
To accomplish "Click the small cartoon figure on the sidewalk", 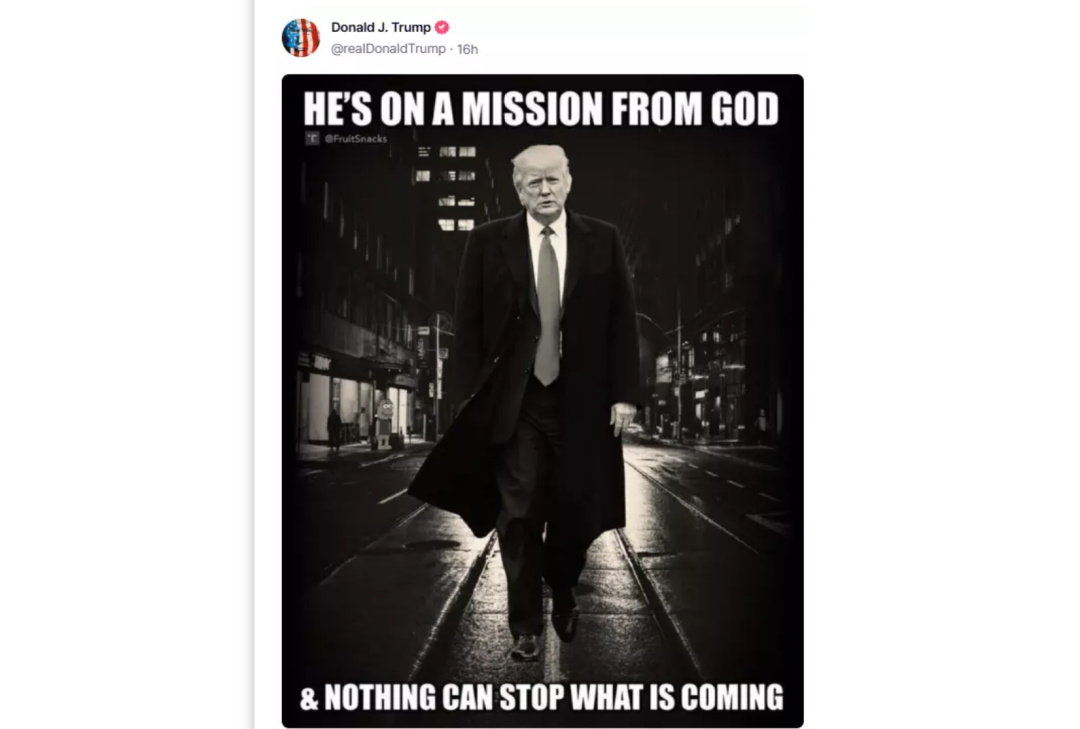I will click(384, 423).
